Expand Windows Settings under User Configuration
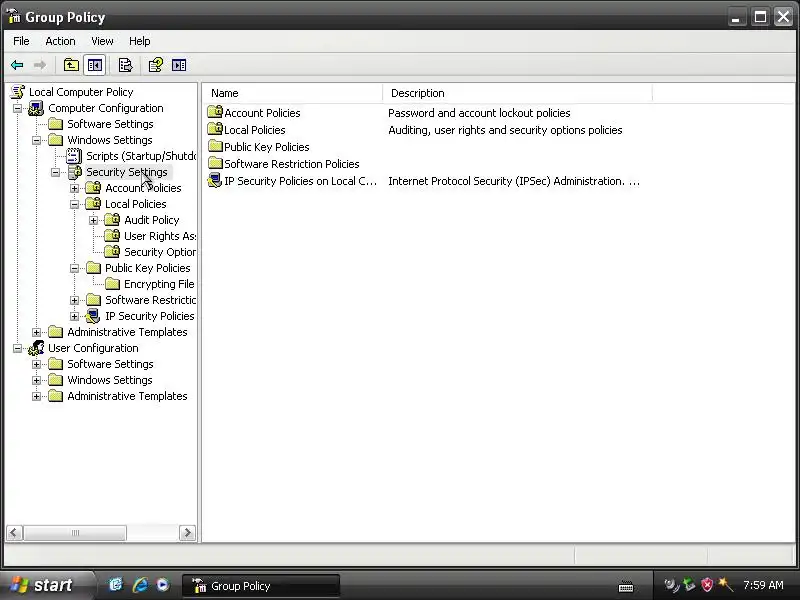The image size is (800, 600). coord(36,381)
